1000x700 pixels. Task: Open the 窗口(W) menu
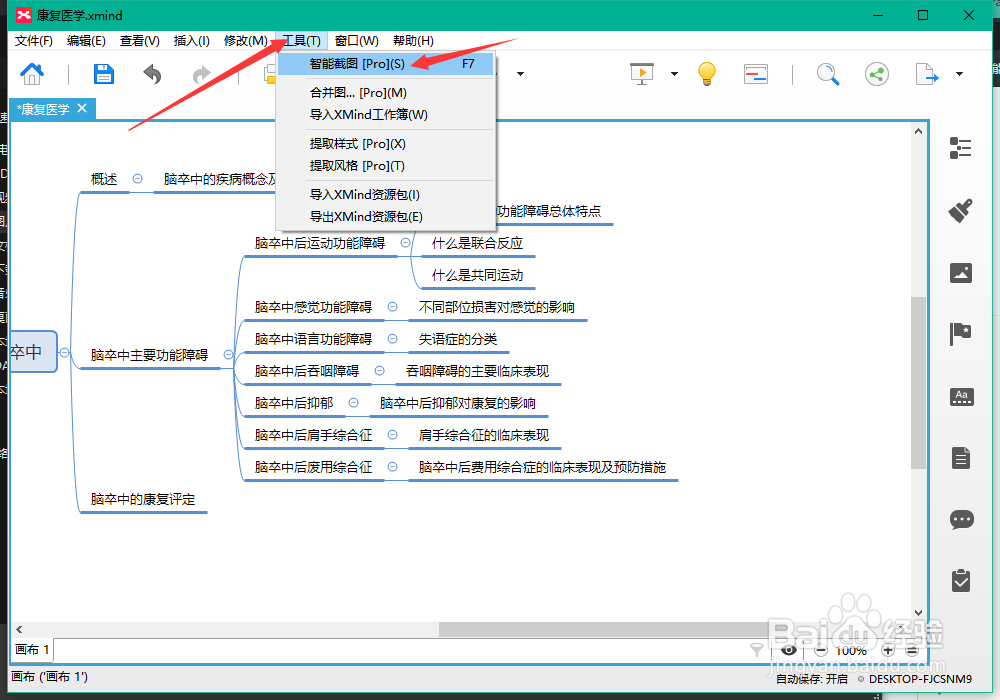(x=357, y=41)
